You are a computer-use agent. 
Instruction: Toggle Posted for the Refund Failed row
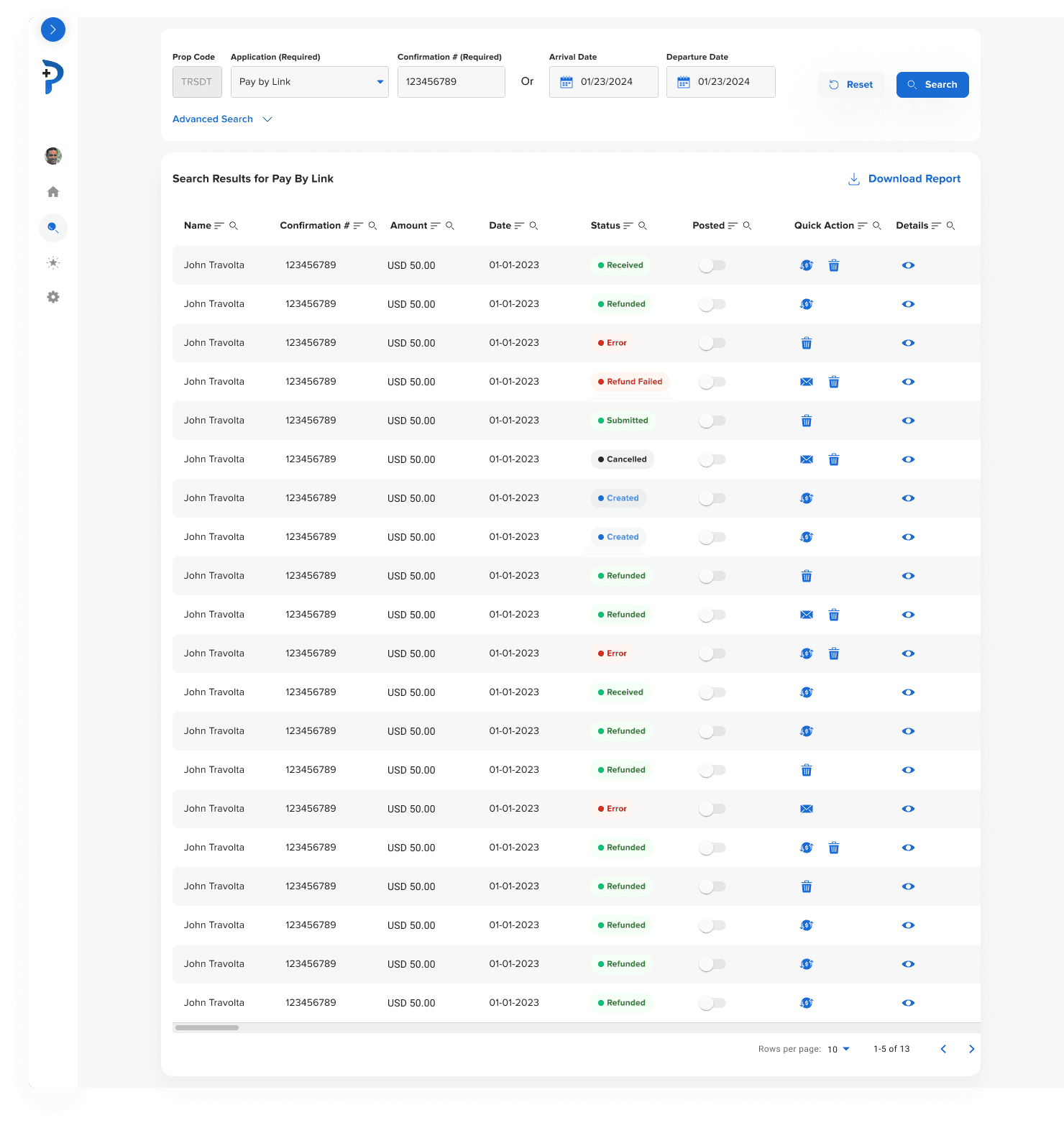point(712,382)
